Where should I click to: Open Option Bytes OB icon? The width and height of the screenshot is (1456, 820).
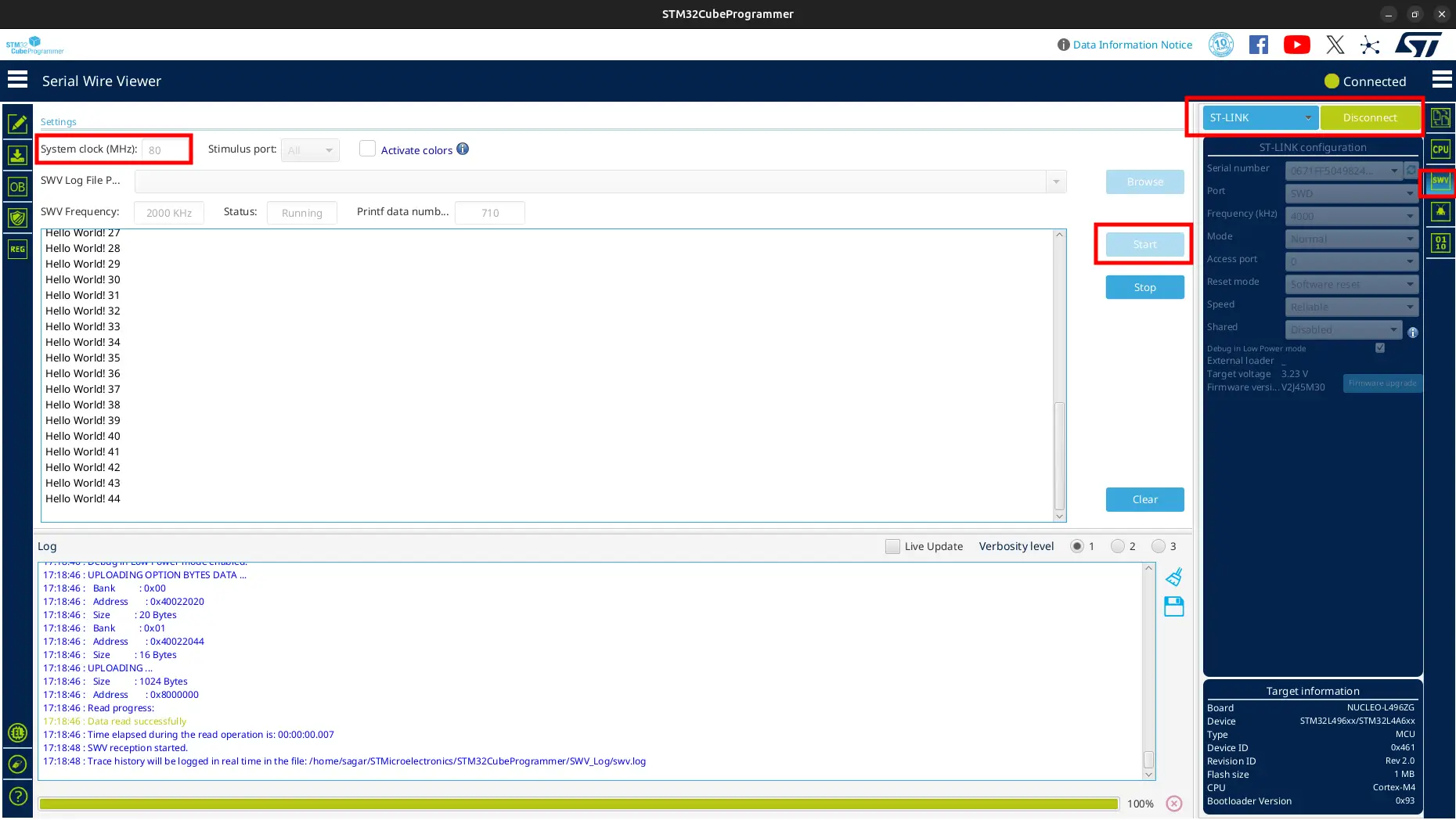(17, 186)
